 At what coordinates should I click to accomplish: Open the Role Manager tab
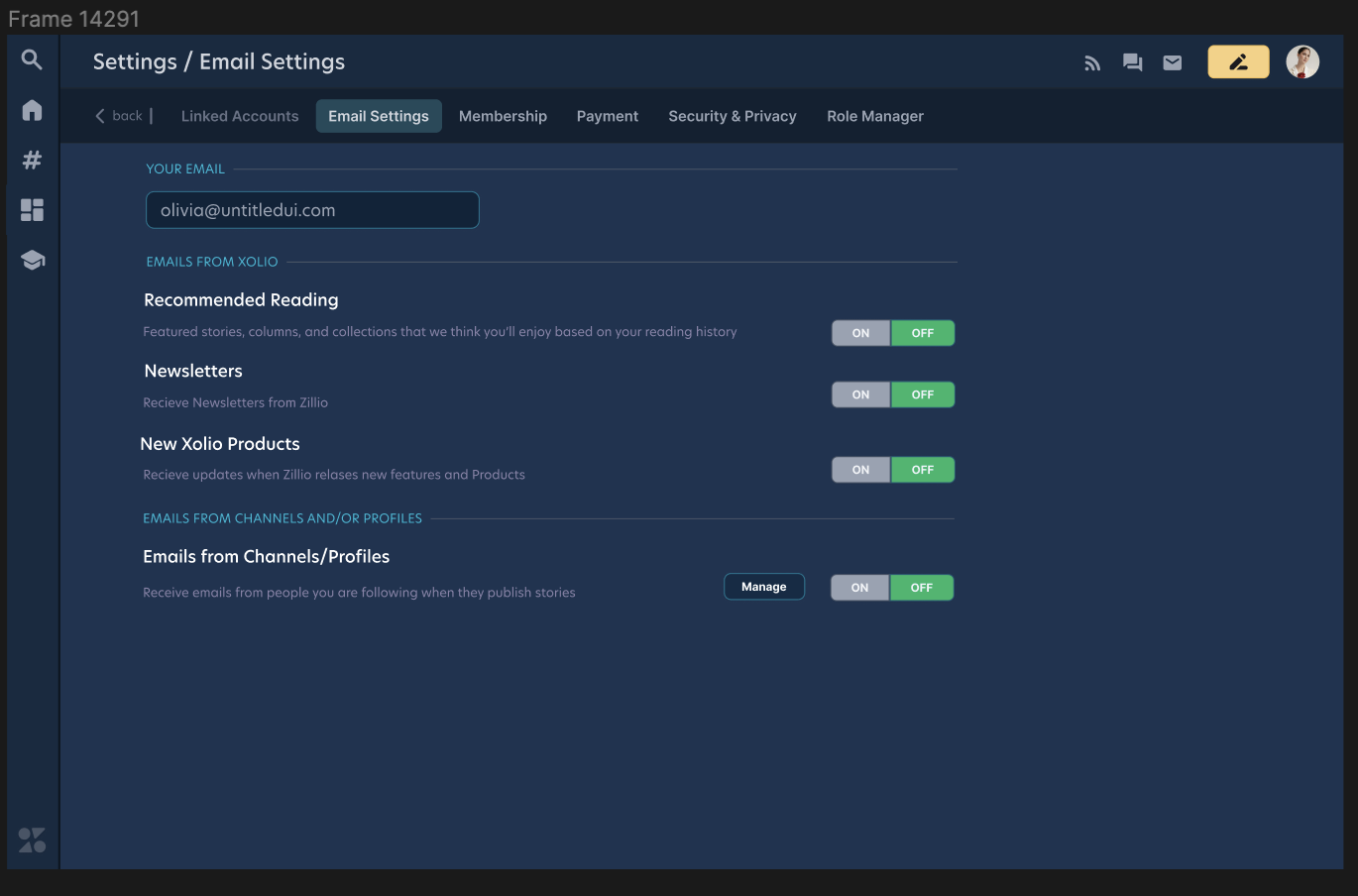click(874, 116)
